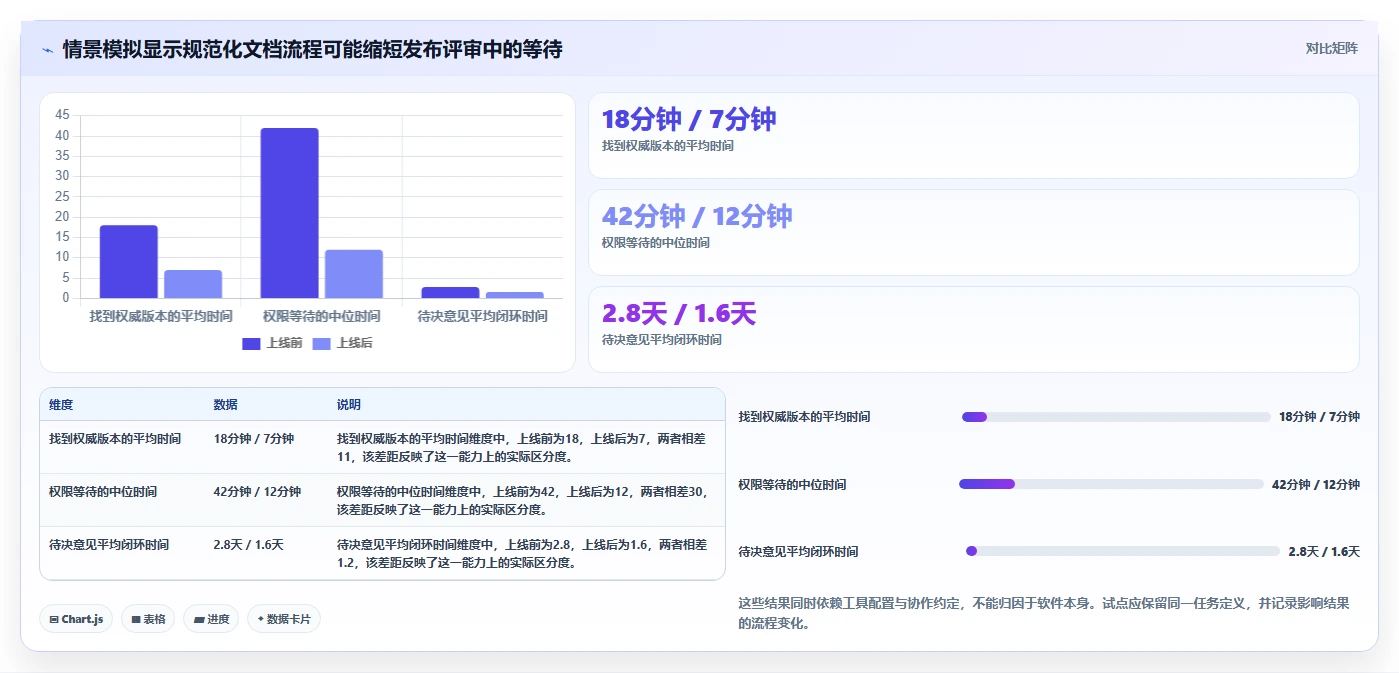Click the tall 上线前 bar for 权限等待的中位时间

290,213
